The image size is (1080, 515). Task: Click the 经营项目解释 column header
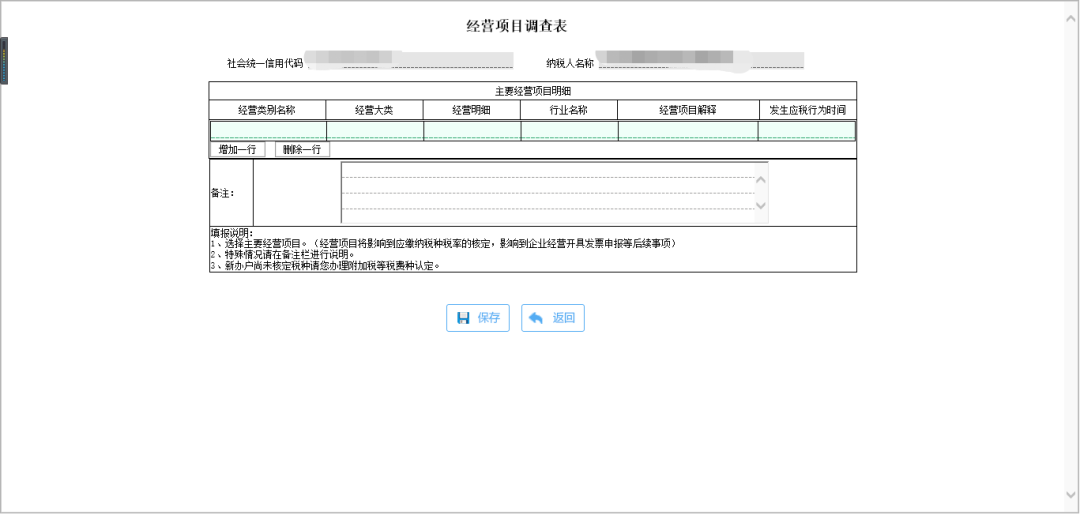(x=688, y=110)
